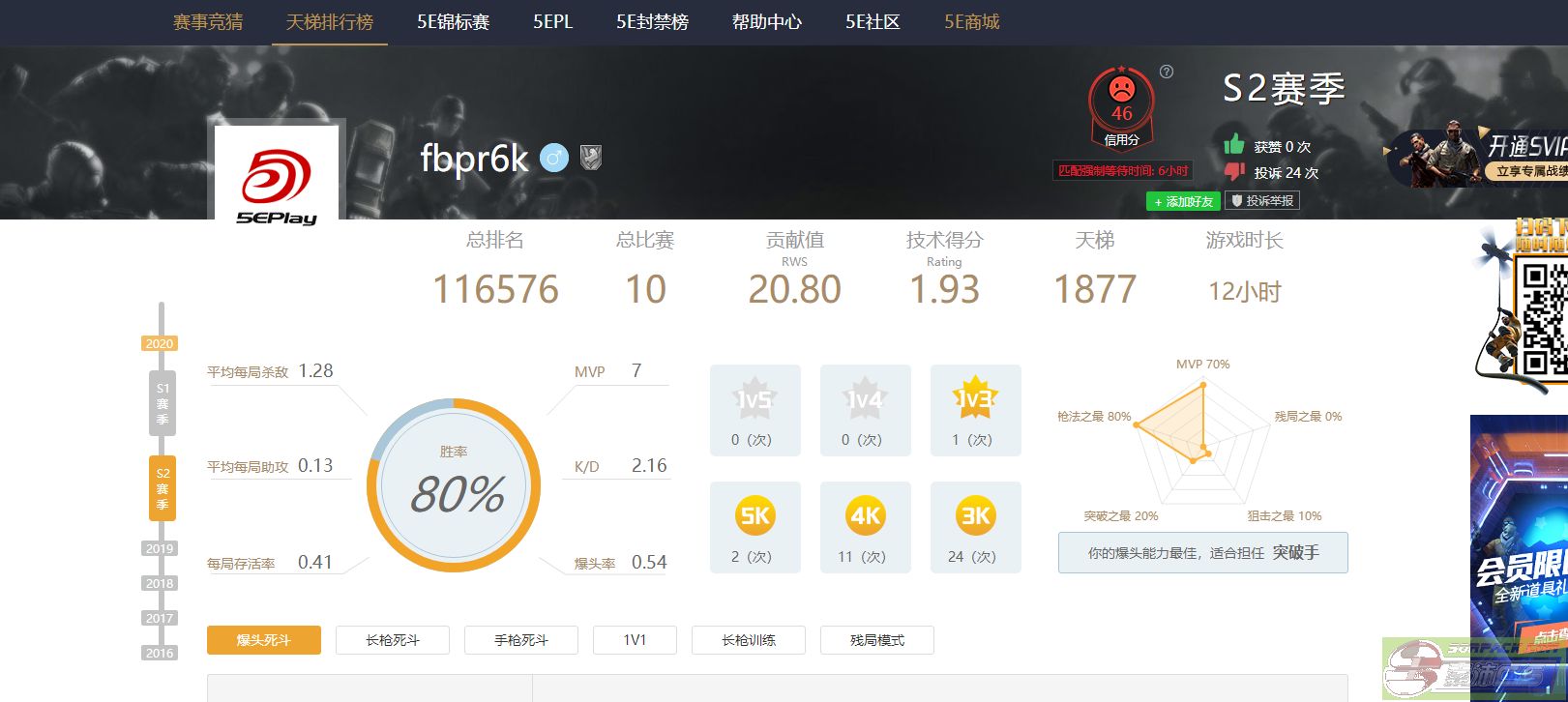Click the 1v5 clutch badge icon

(x=754, y=398)
